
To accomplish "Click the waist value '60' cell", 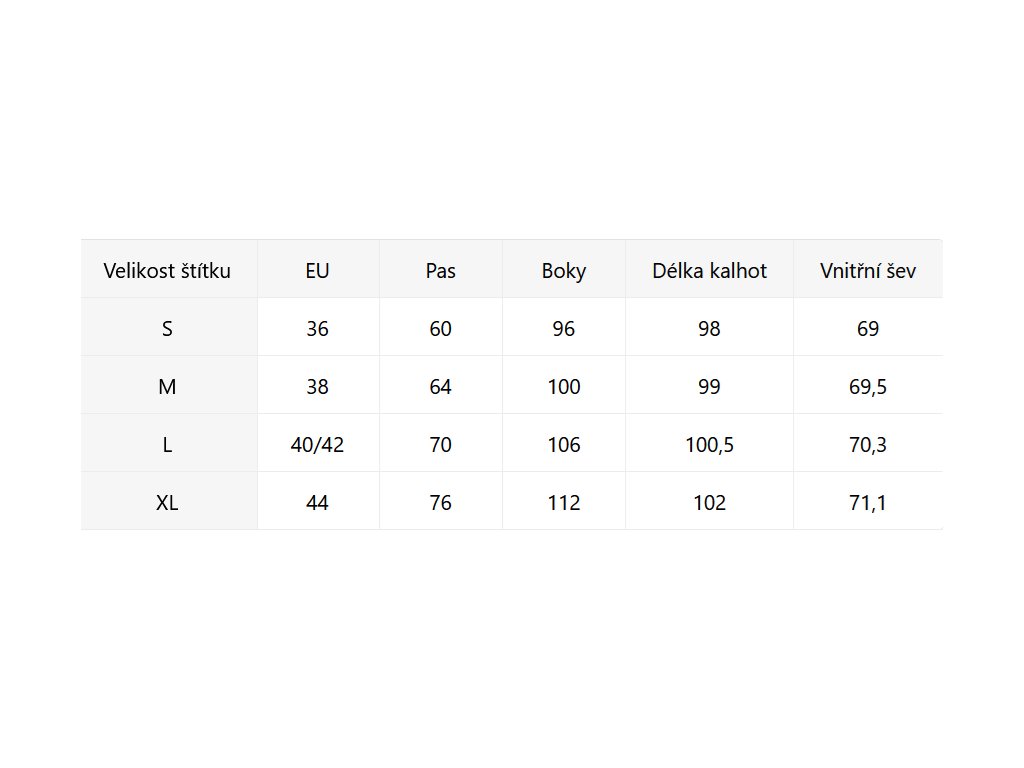I will pos(440,328).
